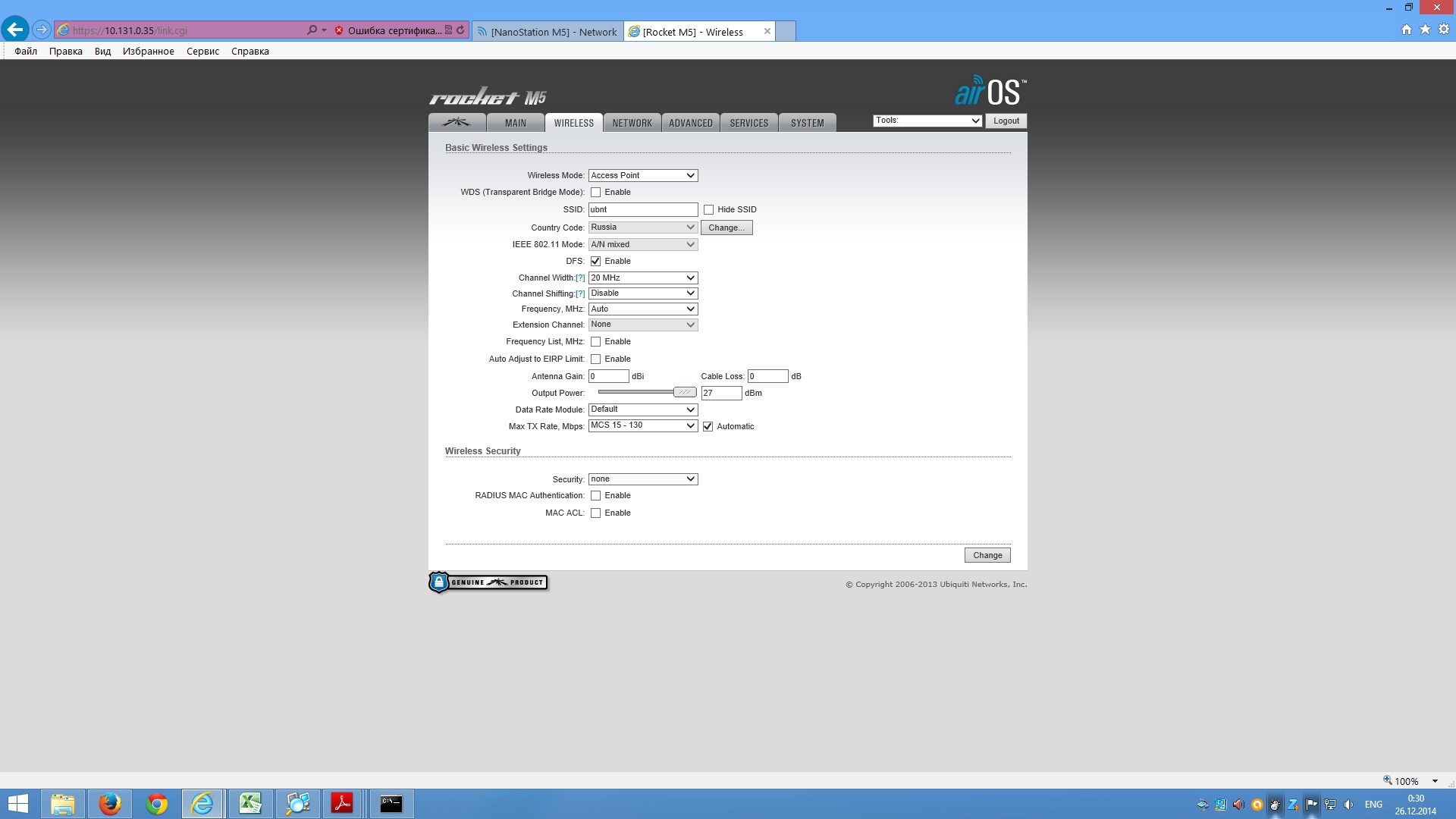
Task: Open Adobe Reader from taskbar
Action: tap(343, 804)
